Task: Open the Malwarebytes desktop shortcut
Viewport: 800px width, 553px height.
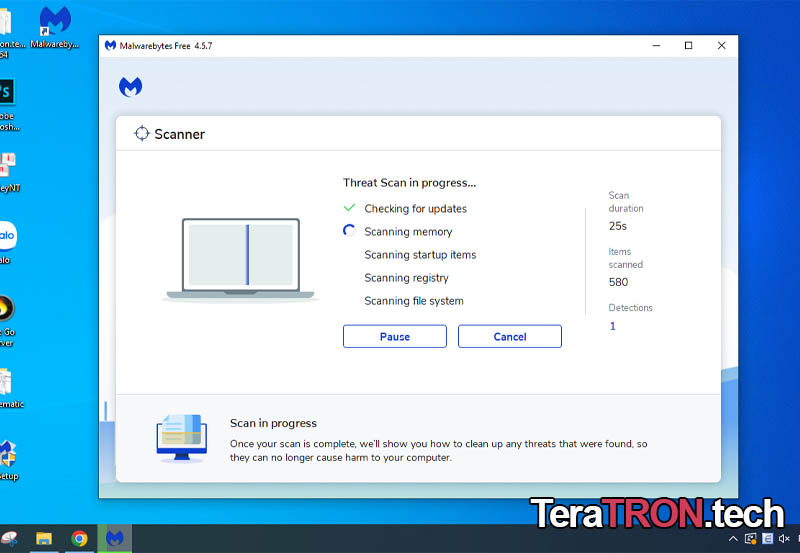Action: tap(55, 28)
